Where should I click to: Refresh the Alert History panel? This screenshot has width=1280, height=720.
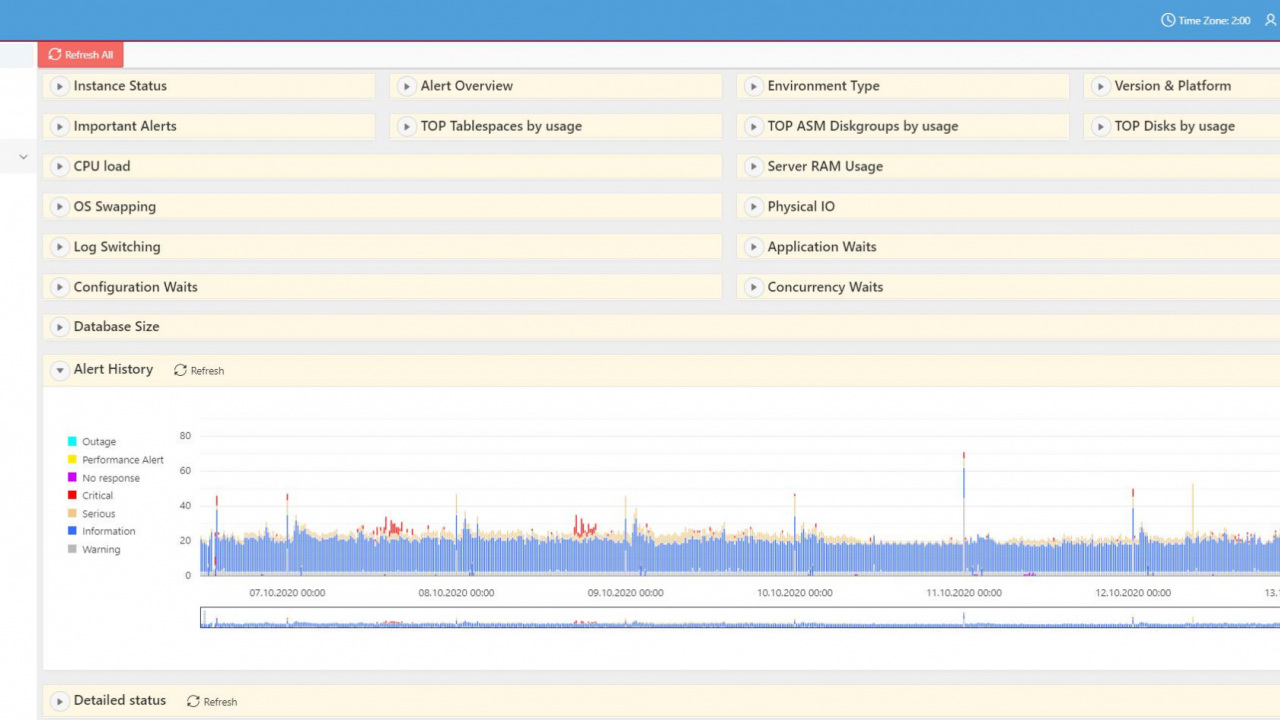coord(199,370)
